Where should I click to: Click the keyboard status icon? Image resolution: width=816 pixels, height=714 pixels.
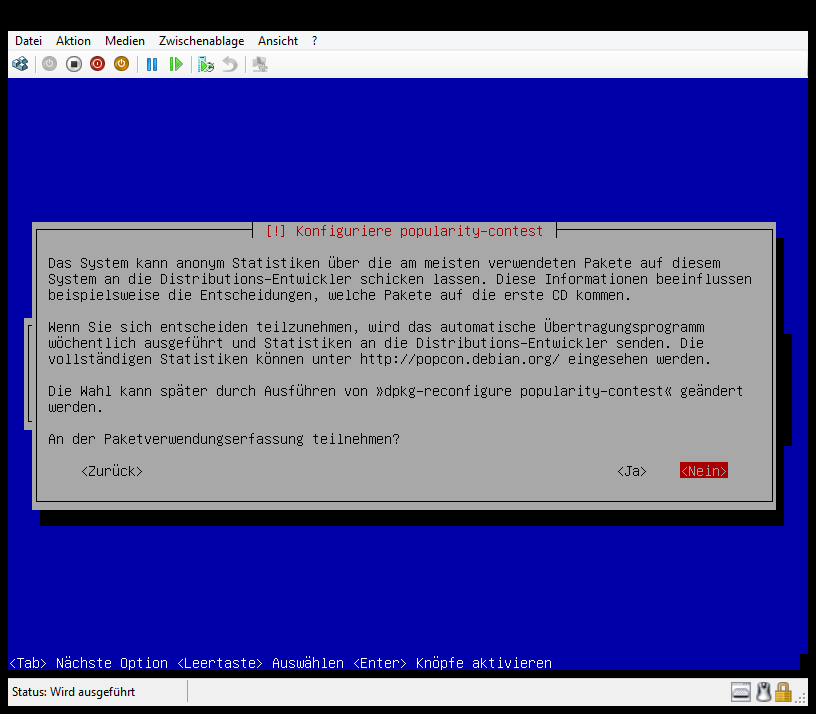741,692
